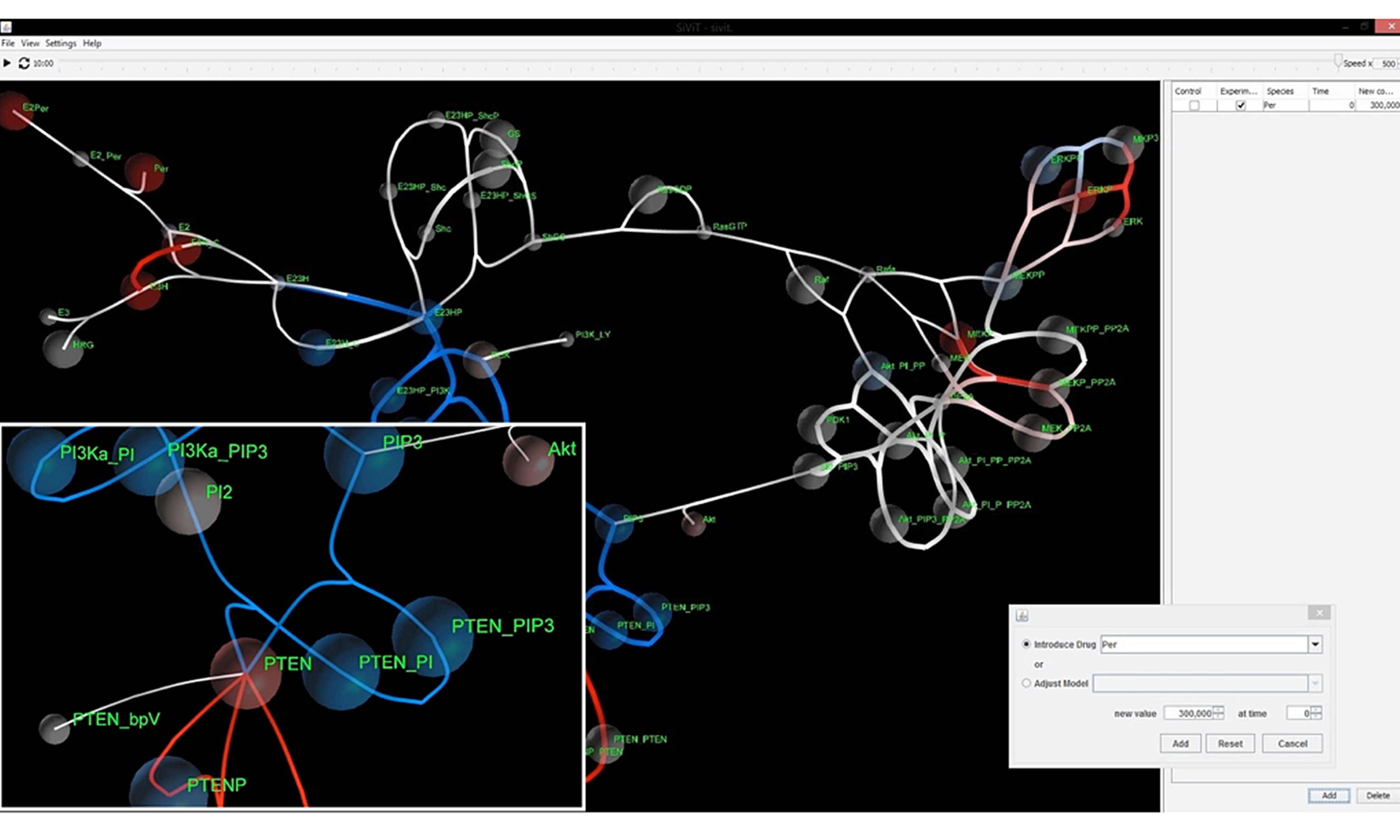1400x840 pixels.
Task: Tick the Control checkbox in the Per row
Action: click(x=1194, y=105)
